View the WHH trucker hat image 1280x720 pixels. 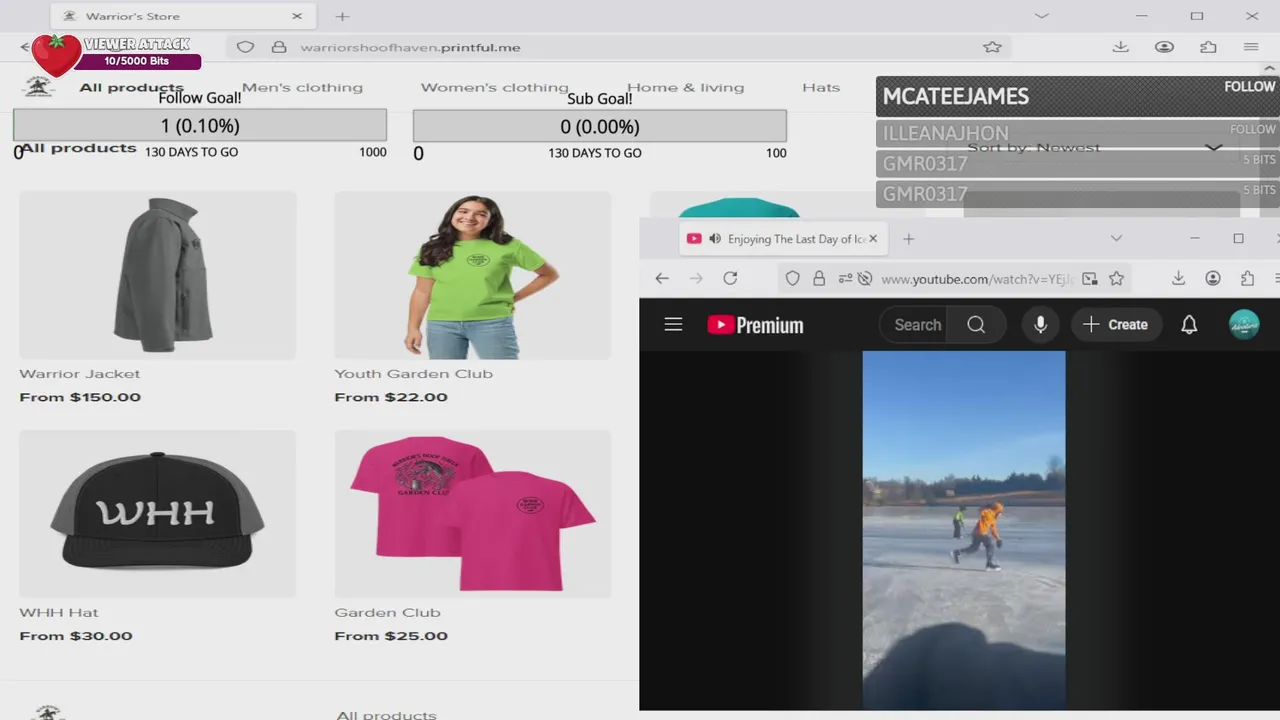click(x=158, y=514)
